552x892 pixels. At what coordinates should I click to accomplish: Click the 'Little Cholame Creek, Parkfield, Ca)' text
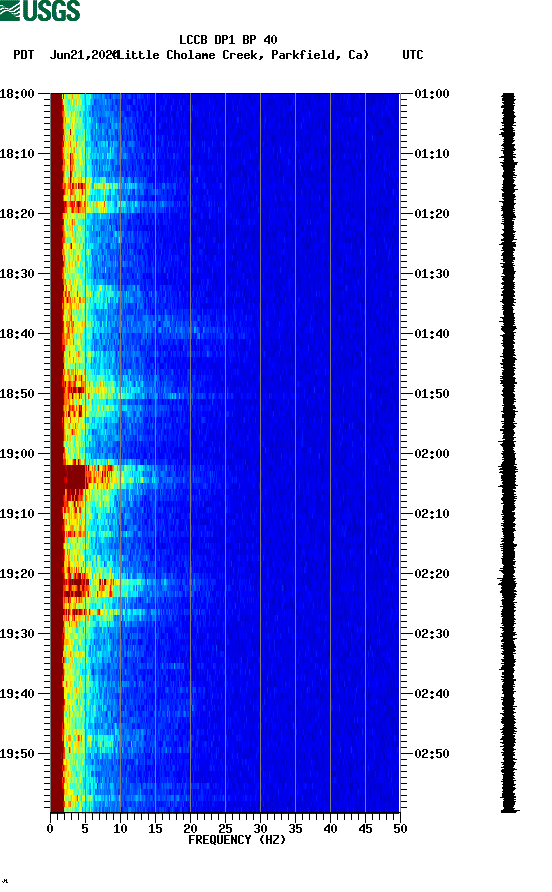243,55
